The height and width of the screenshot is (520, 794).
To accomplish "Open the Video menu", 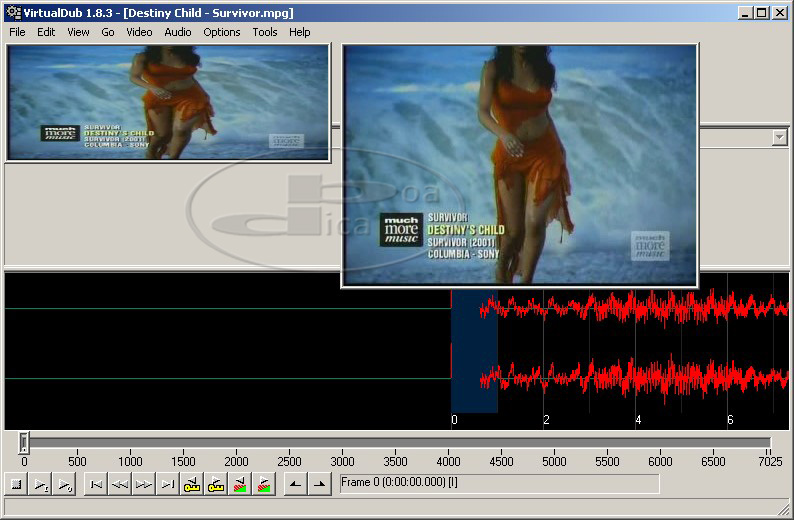I will tap(139, 32).
